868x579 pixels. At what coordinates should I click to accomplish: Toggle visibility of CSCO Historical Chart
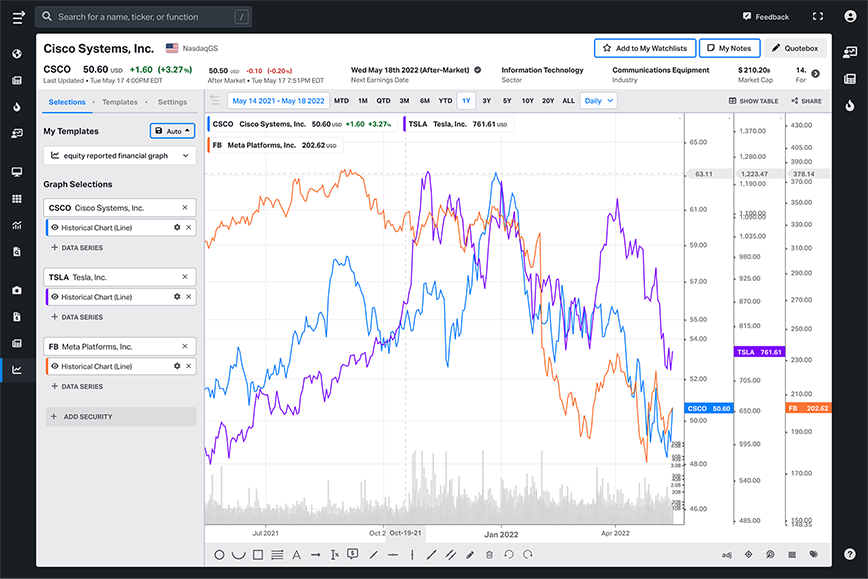pos(55,228)
